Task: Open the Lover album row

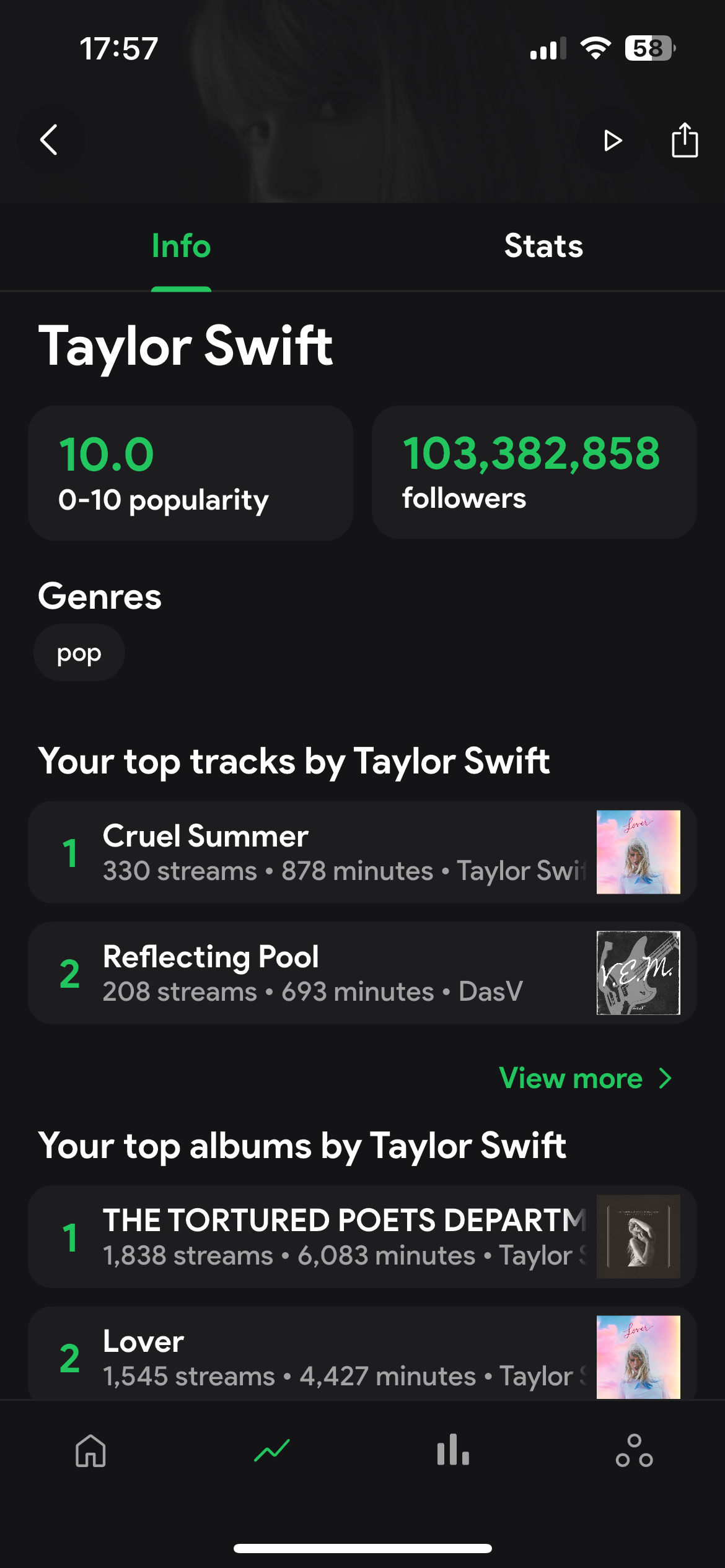Action: tap(310, 1357)
